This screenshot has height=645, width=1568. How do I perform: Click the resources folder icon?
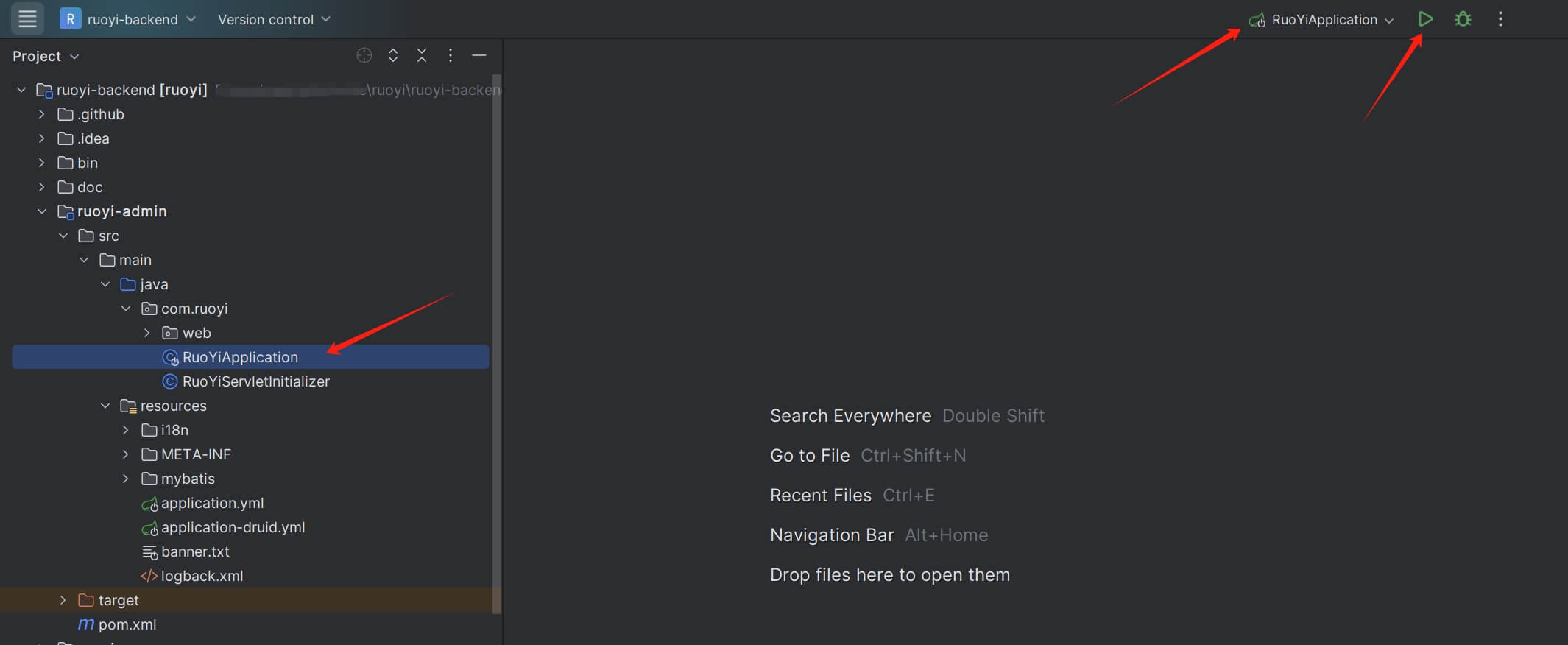point(128,406)
